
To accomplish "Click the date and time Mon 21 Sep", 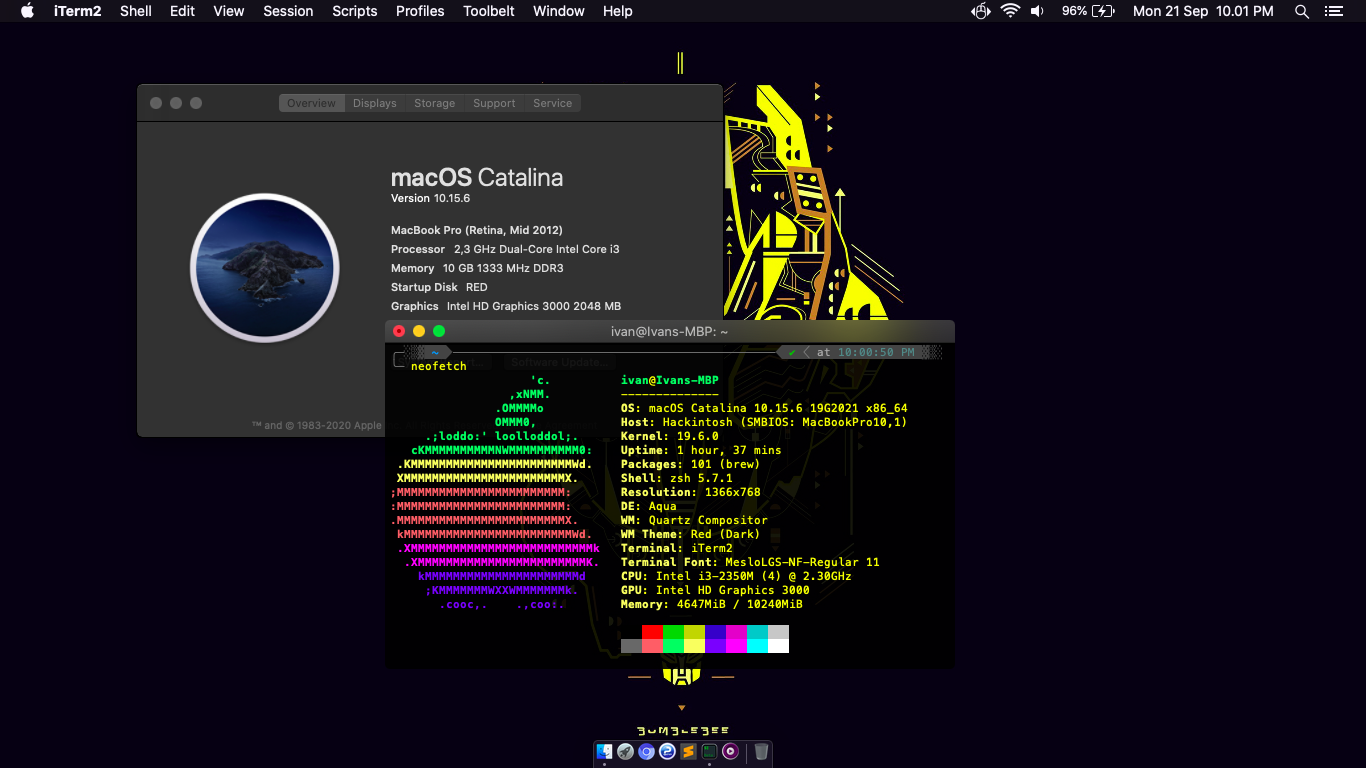I will click(1203, 11).
